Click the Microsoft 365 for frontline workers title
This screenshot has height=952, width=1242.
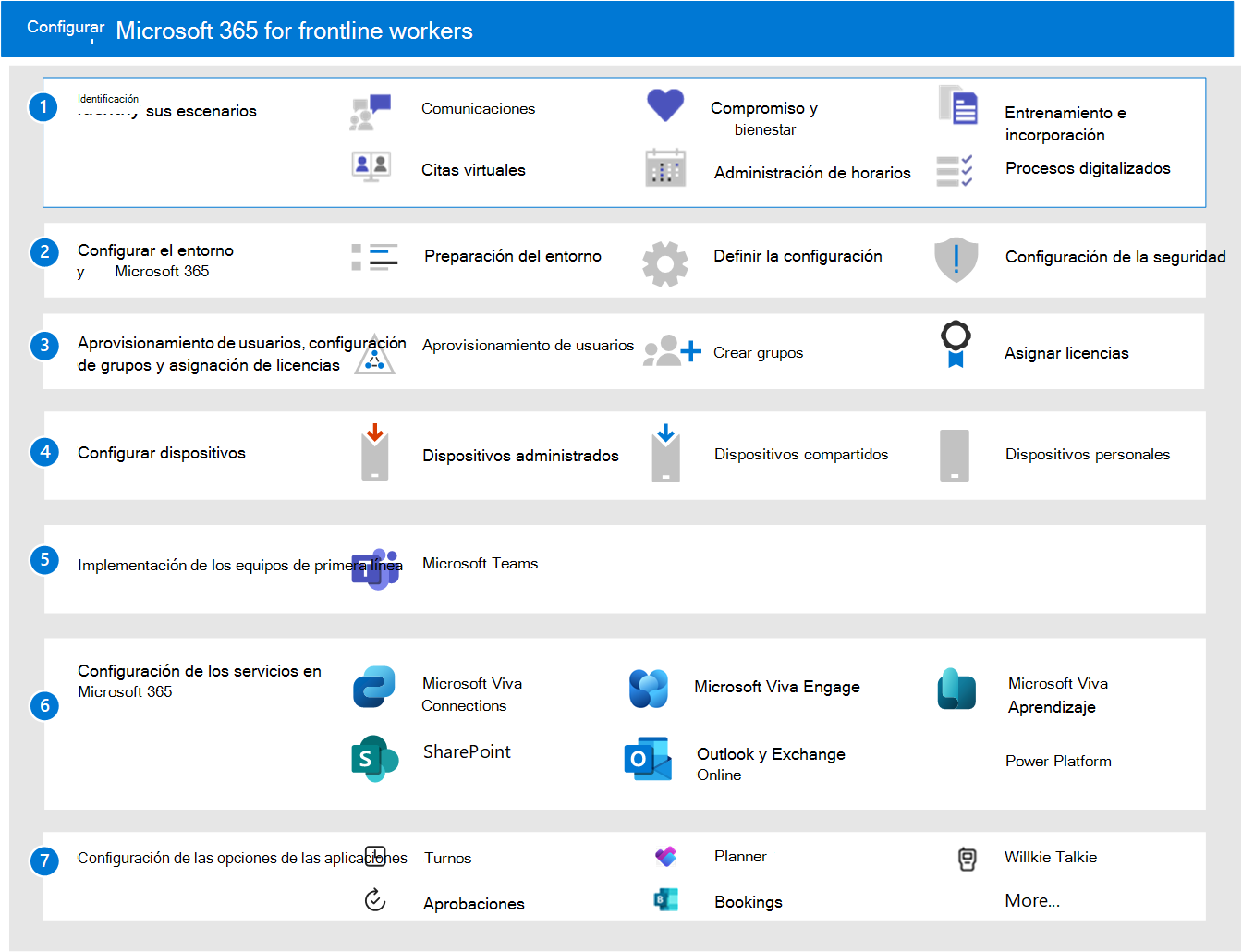pos(294,31)
